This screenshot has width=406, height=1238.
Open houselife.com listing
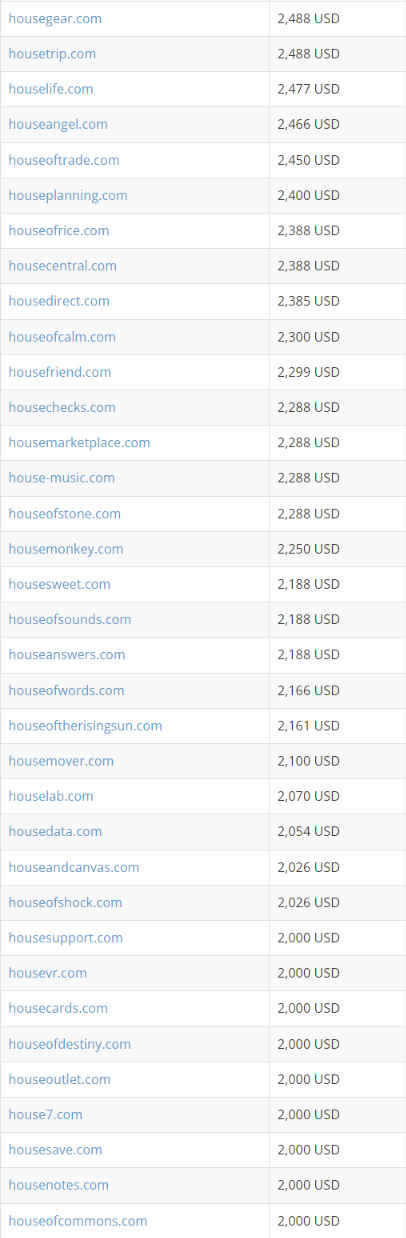pos(51,89)
